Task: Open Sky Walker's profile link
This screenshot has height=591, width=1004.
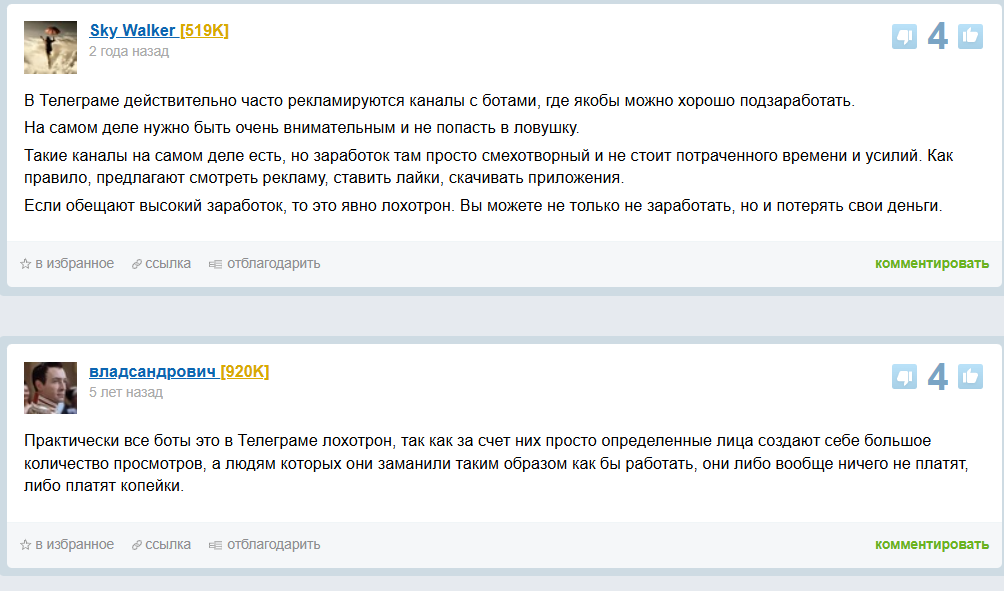Action: (x=132, y=30)
